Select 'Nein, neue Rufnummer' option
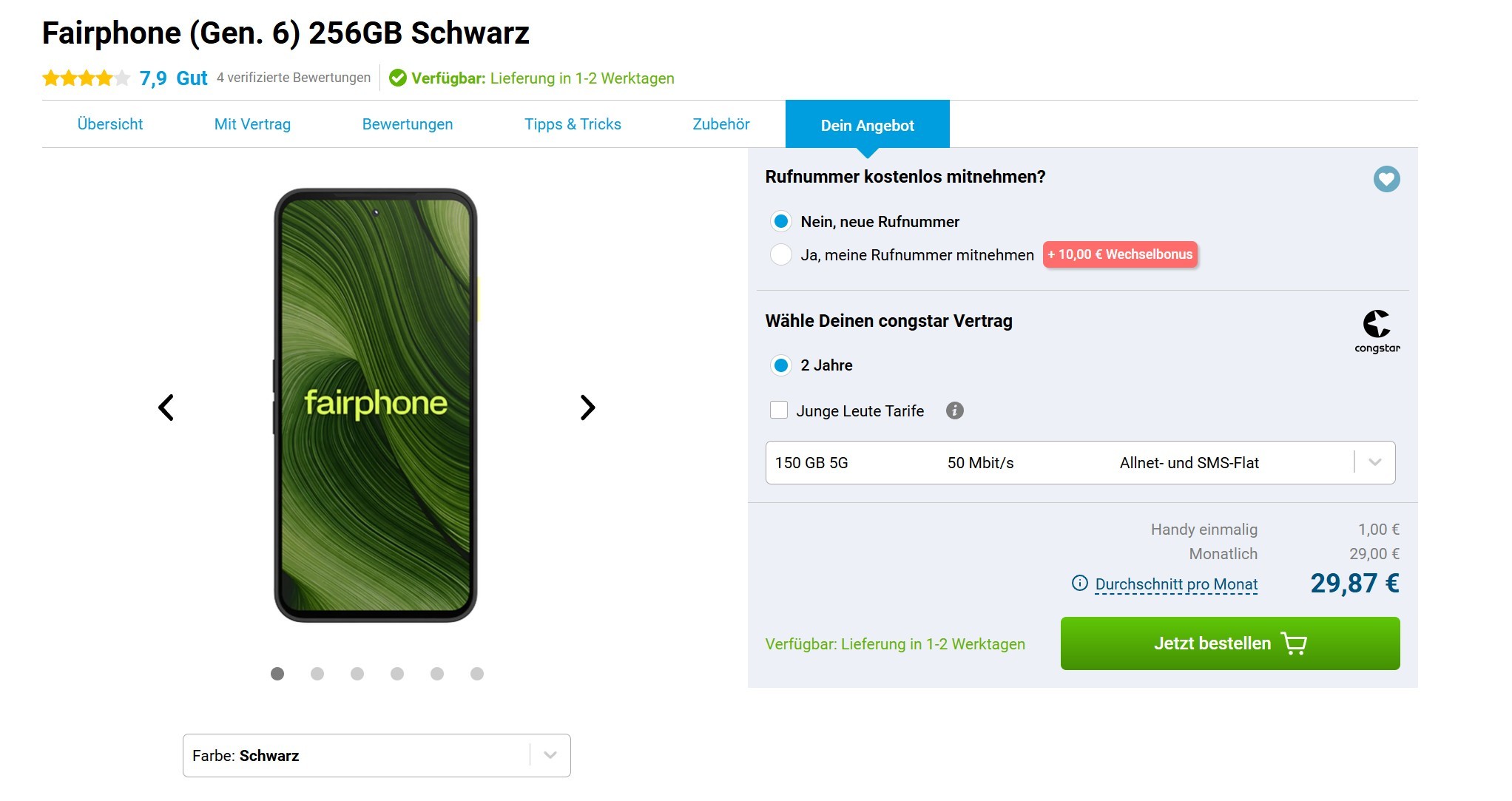The image size is (1512, 801). 781,221
